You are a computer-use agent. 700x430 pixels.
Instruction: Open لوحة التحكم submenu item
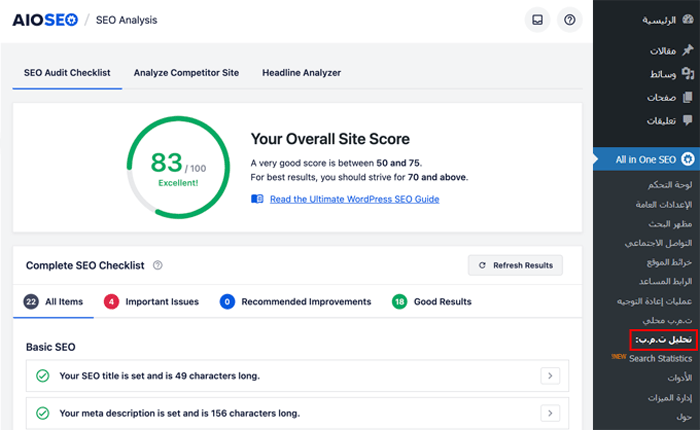670,184
